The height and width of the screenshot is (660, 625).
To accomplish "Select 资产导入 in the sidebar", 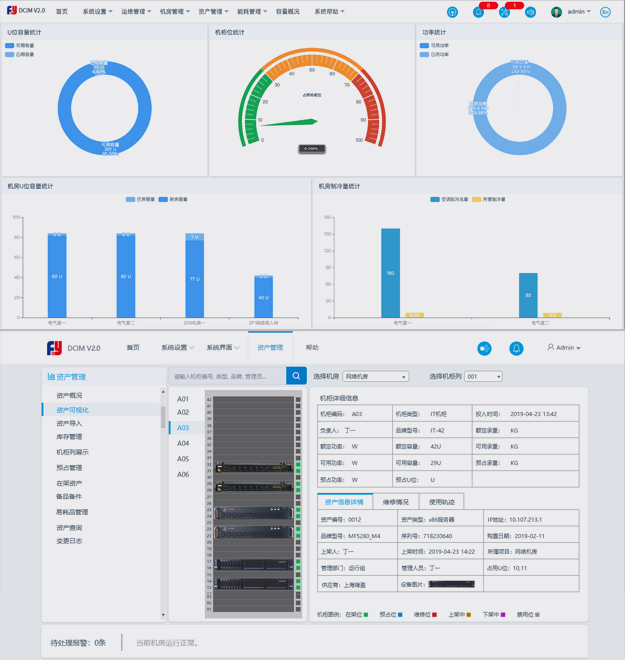I will [70, 423].
